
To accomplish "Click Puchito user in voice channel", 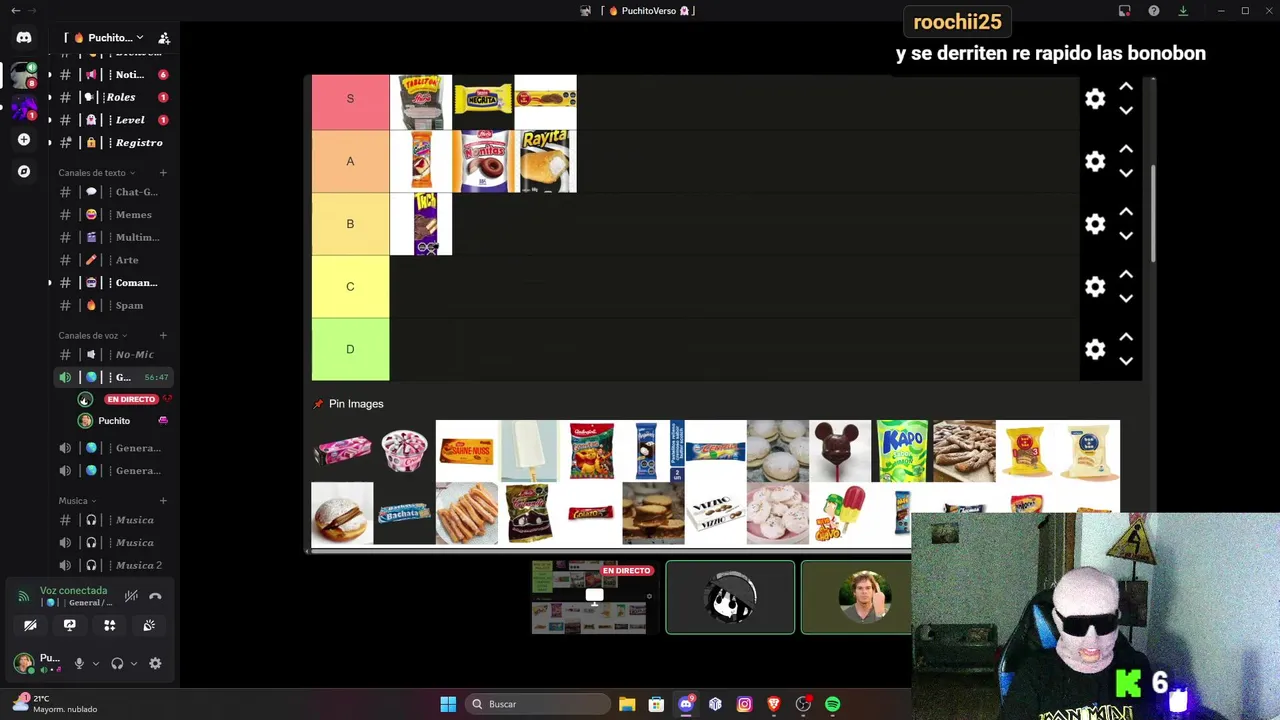I will [x=112, y=421].
